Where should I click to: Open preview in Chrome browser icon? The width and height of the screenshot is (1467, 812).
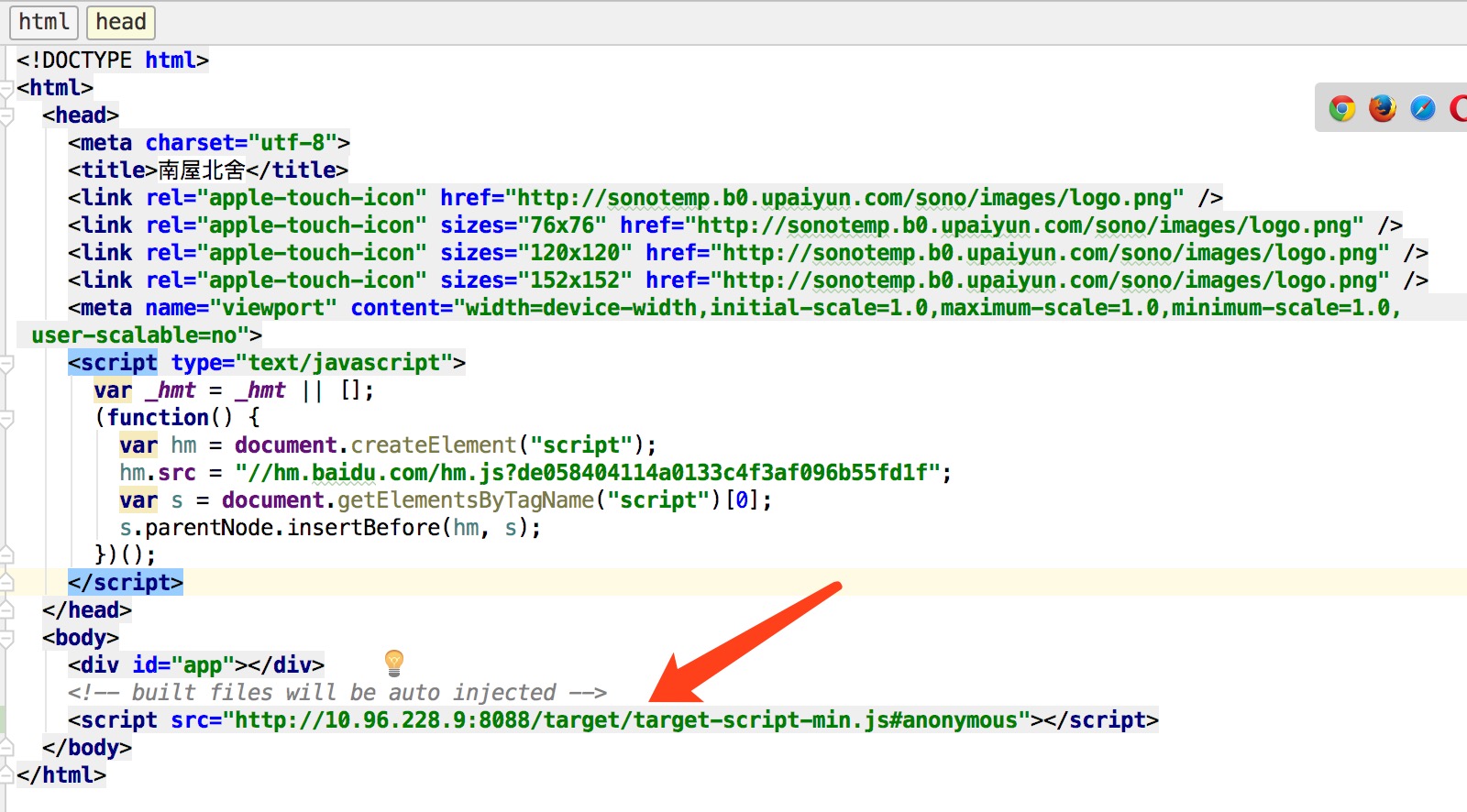(x=1342, y=109)
